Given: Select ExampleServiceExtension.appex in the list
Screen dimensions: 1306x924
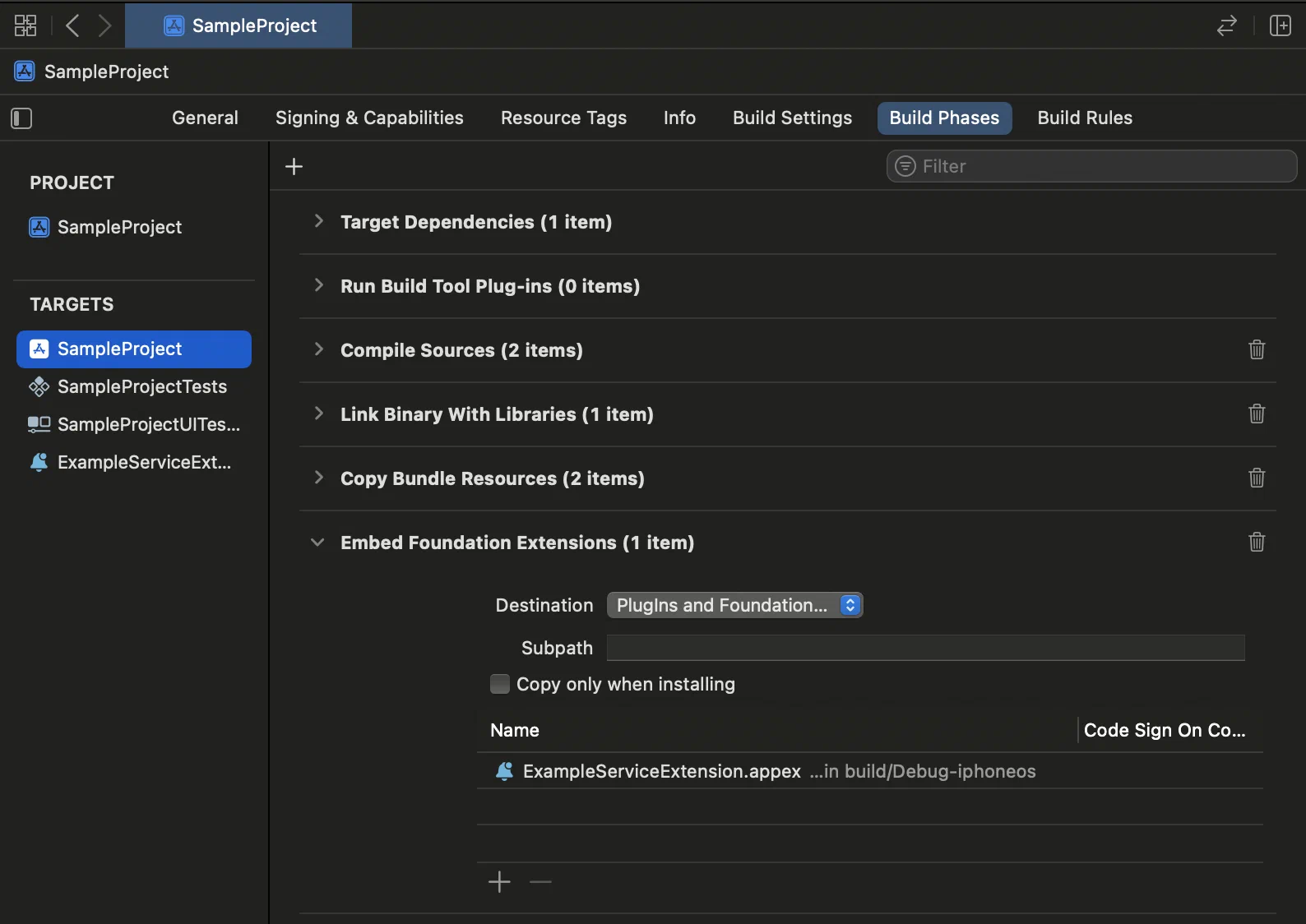Looking at the screenshot, I should (x=661, y=771).
